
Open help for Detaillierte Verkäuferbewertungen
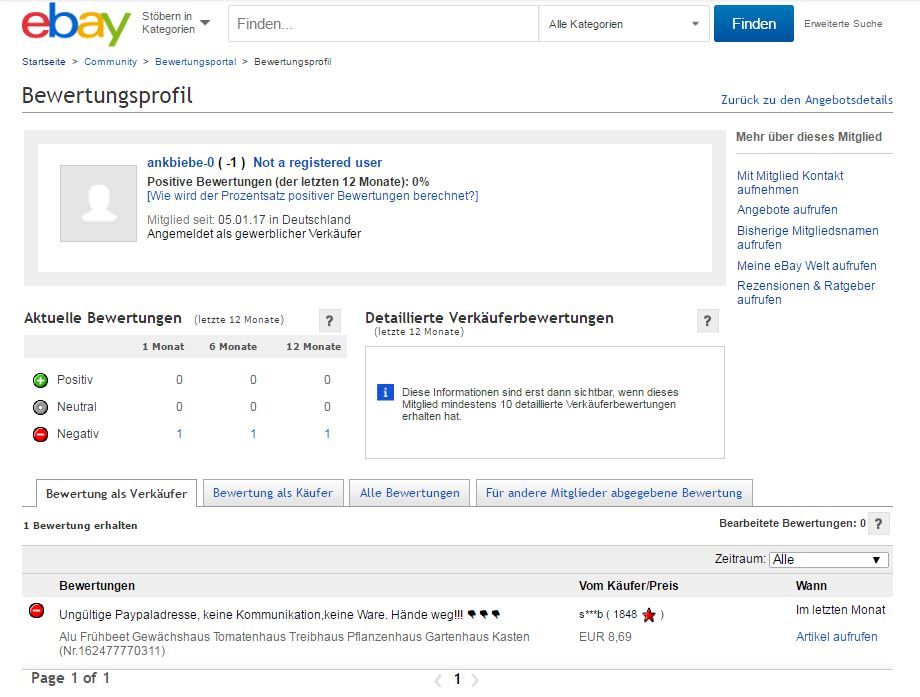tap(708, 321)
